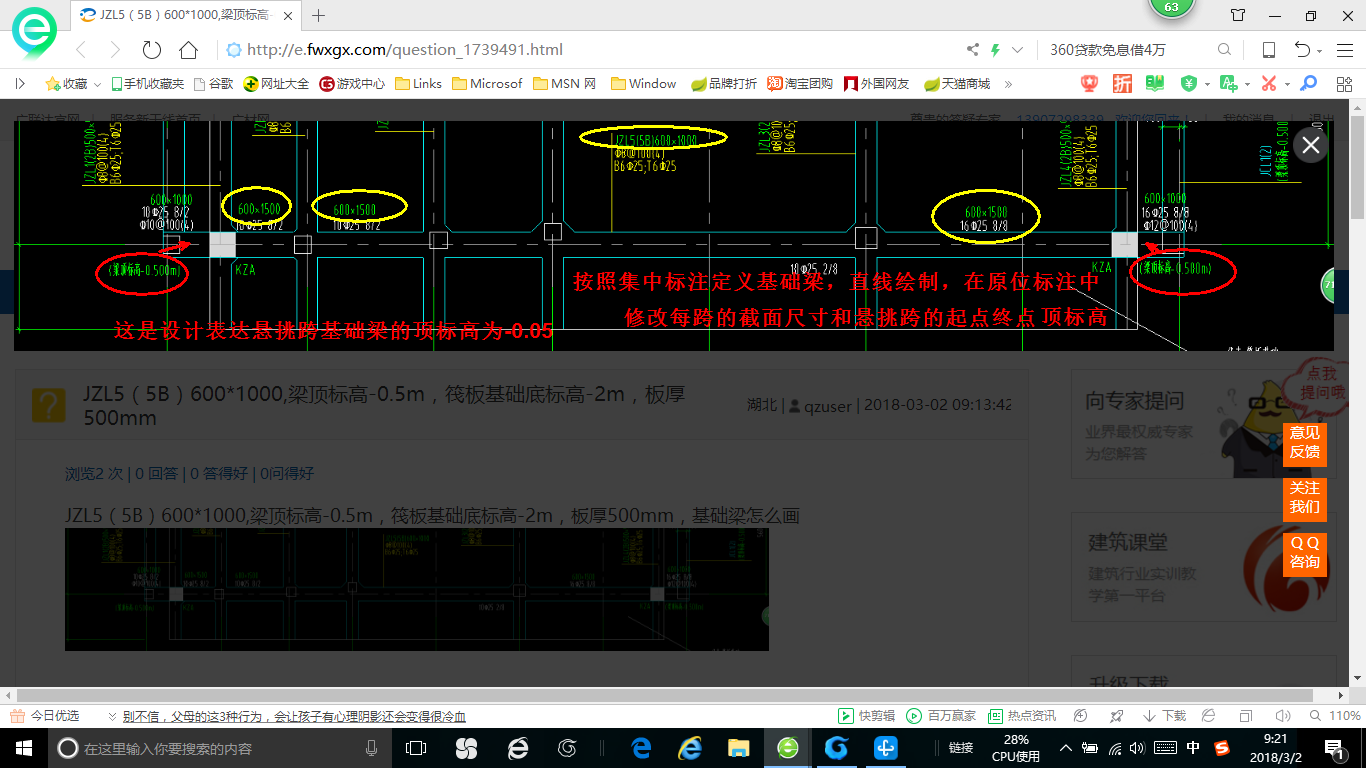Open the Links bookmark folder
This screenshot has height=768, width=1366.
419,84
